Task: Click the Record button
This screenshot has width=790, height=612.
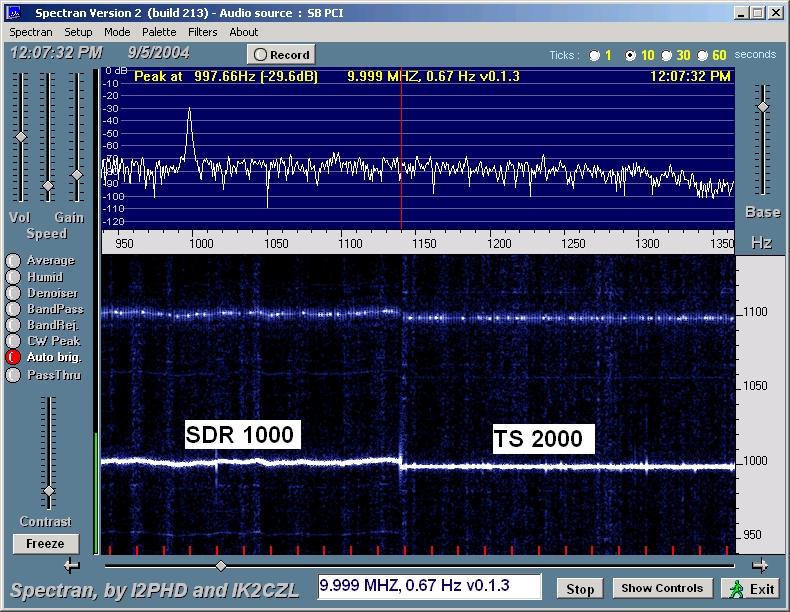Action: [x=281, y=55]
